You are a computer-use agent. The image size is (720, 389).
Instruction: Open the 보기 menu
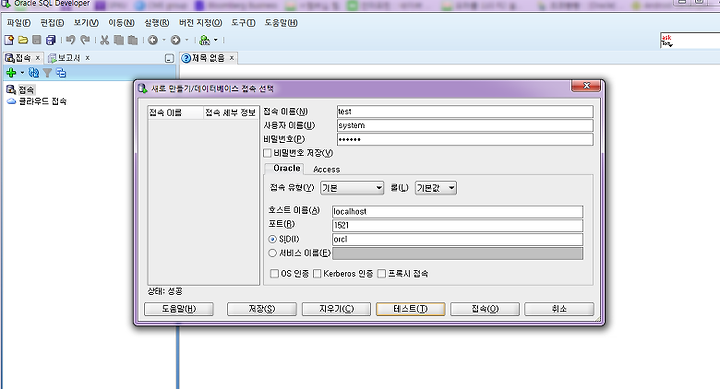pyautogui.click(x=86, y=23)
